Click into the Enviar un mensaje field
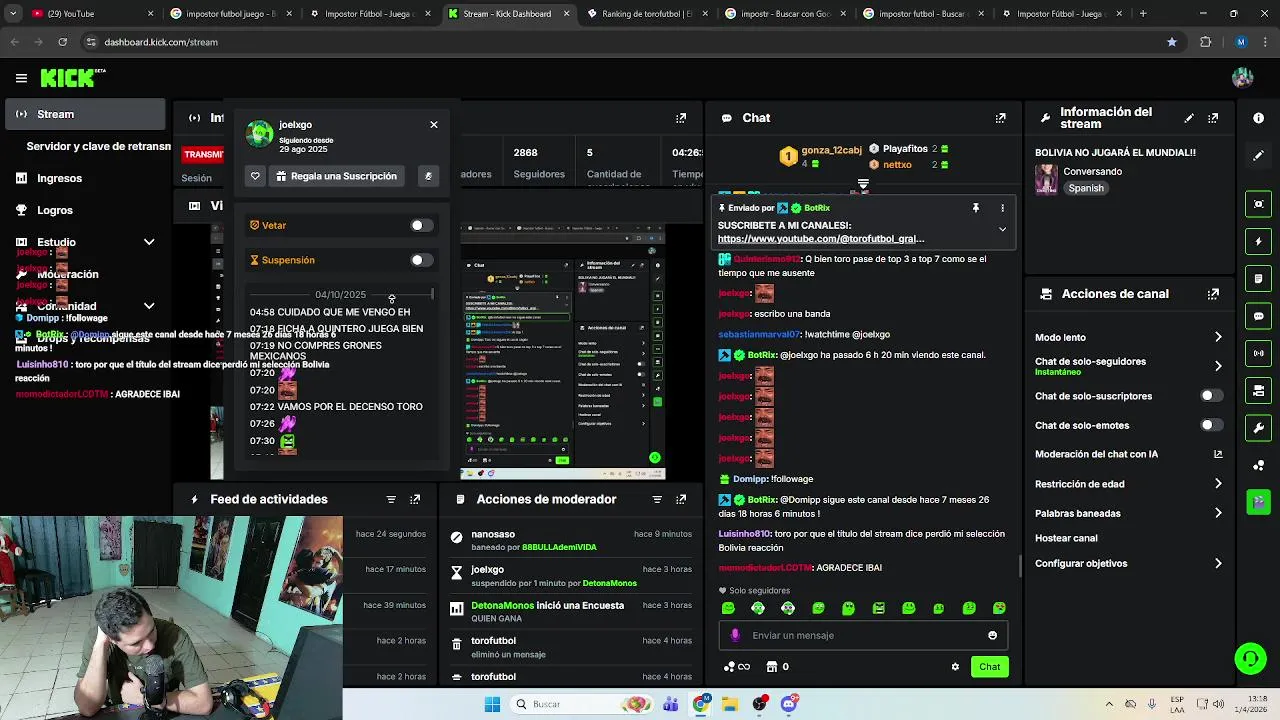 865,635
